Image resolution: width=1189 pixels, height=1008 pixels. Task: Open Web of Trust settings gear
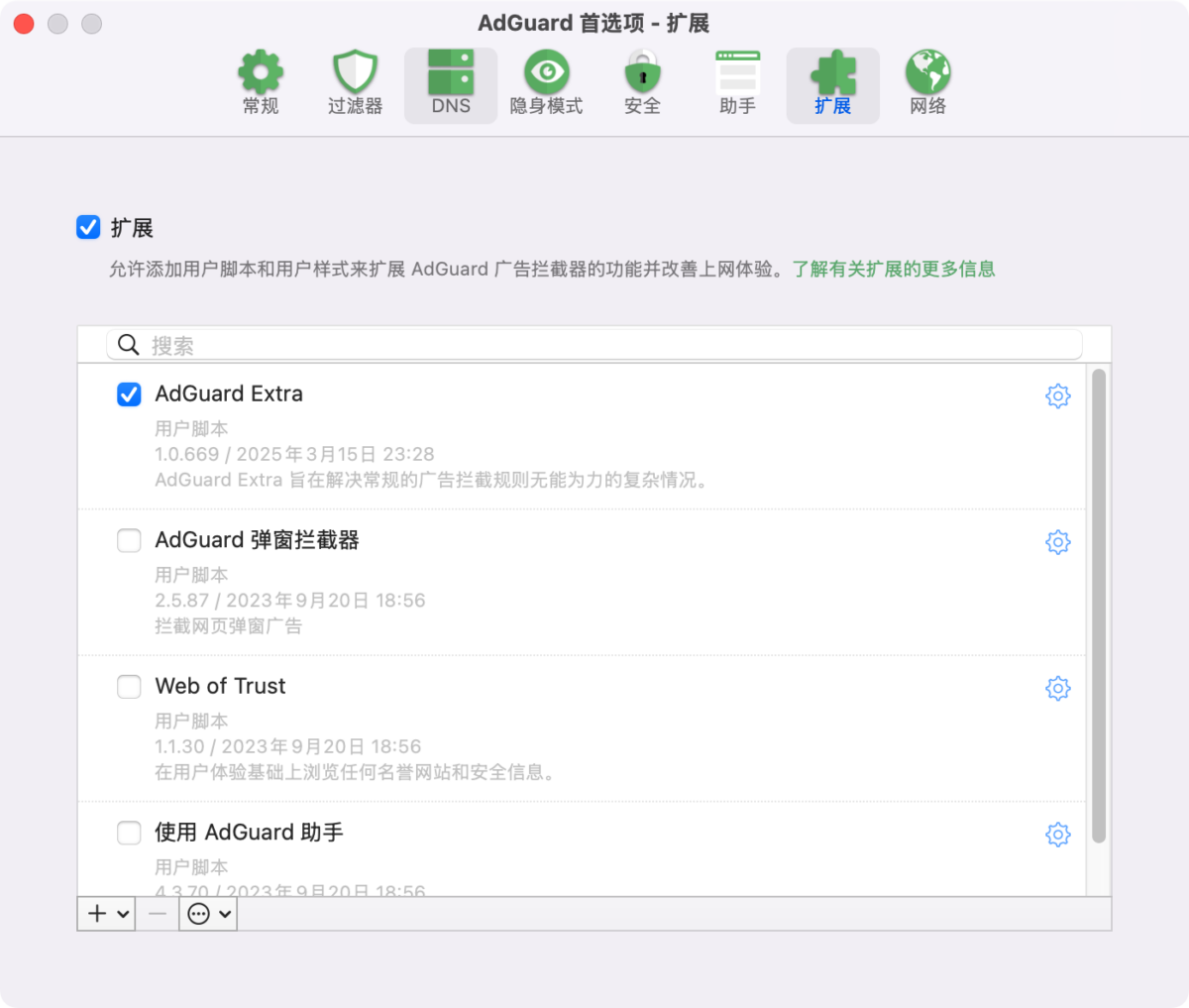tap(1058, 688)
